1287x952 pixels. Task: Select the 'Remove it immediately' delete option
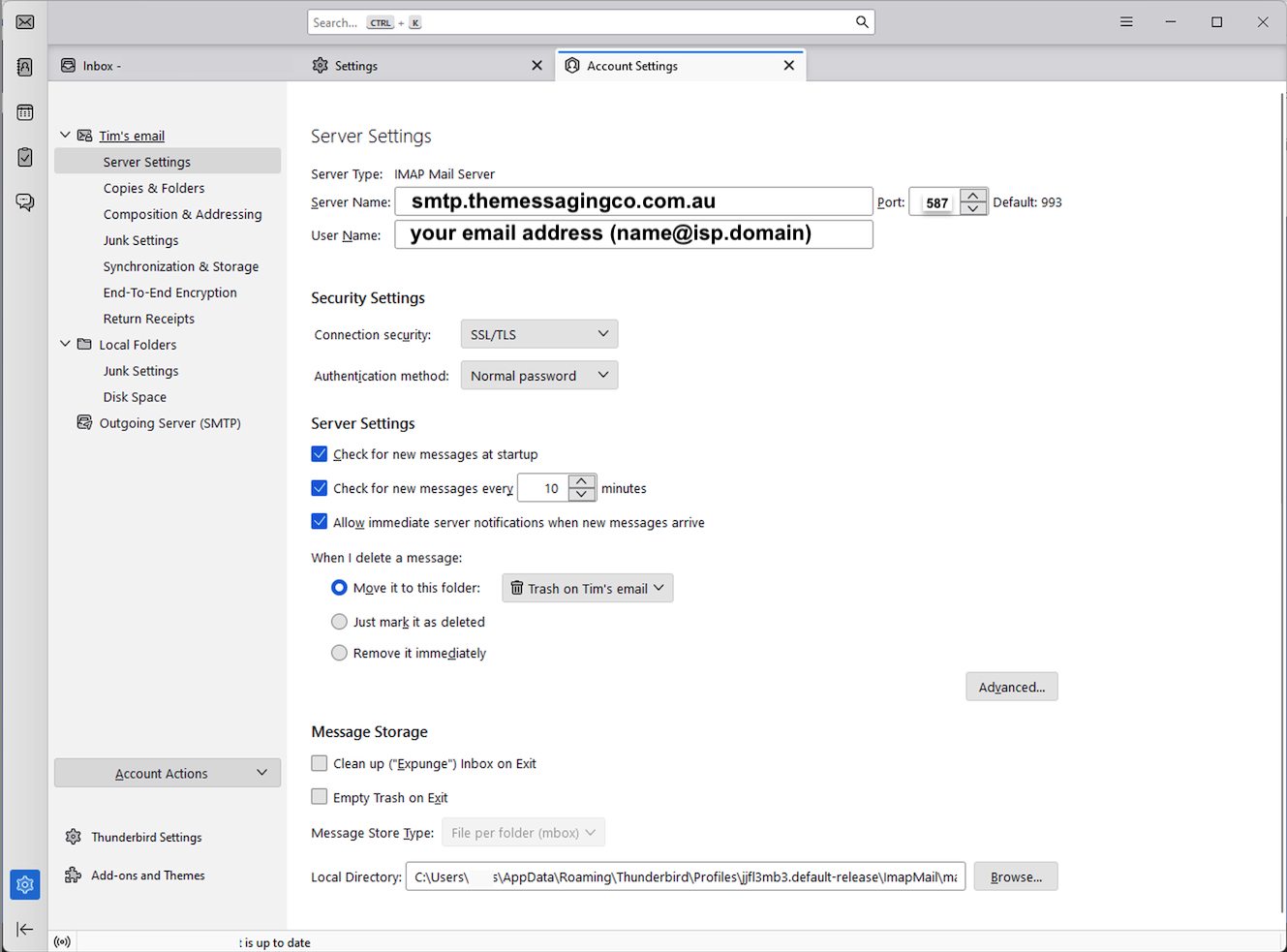[x=339, y=652]
